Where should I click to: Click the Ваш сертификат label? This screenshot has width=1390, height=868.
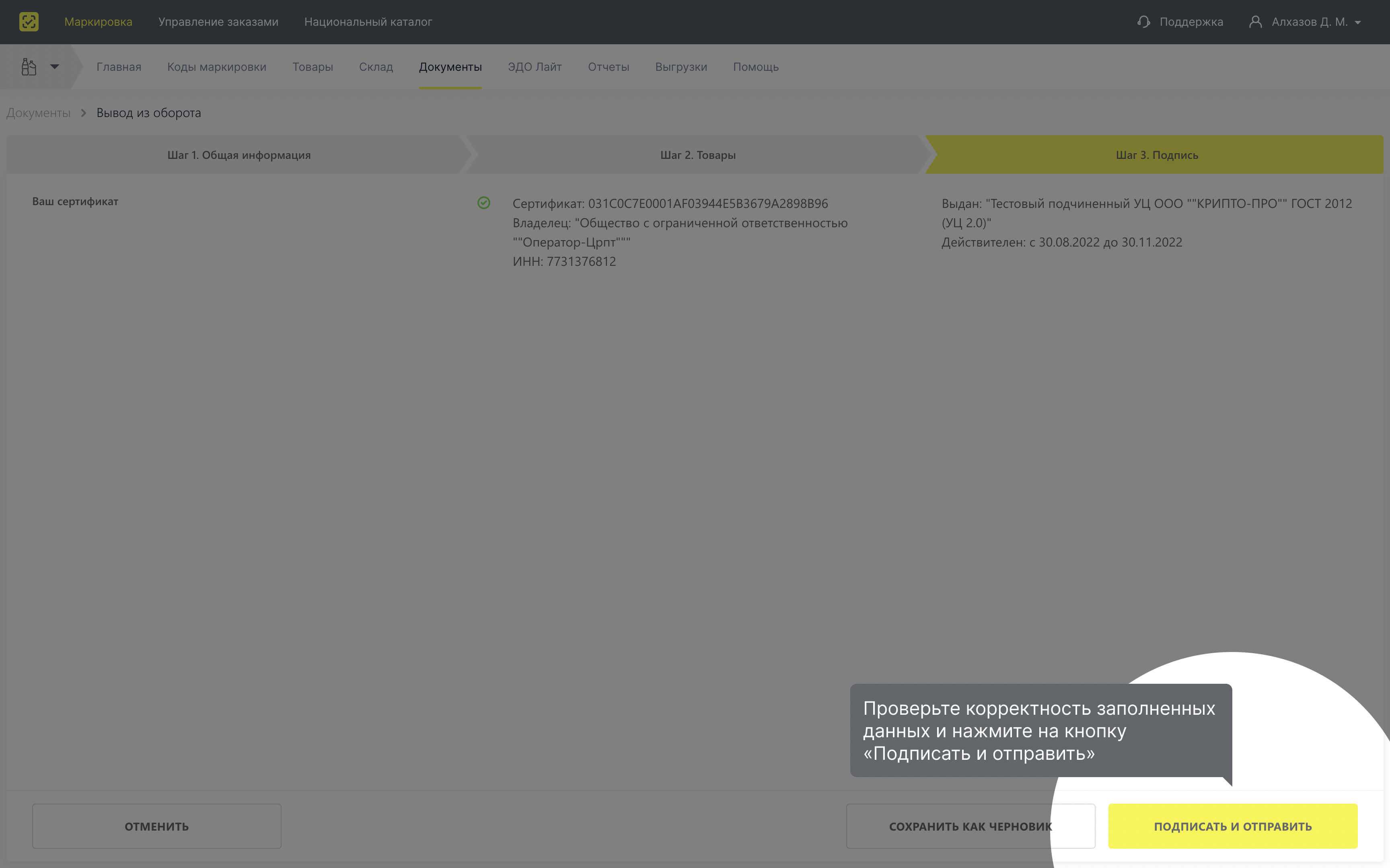(x=75, y=202)
